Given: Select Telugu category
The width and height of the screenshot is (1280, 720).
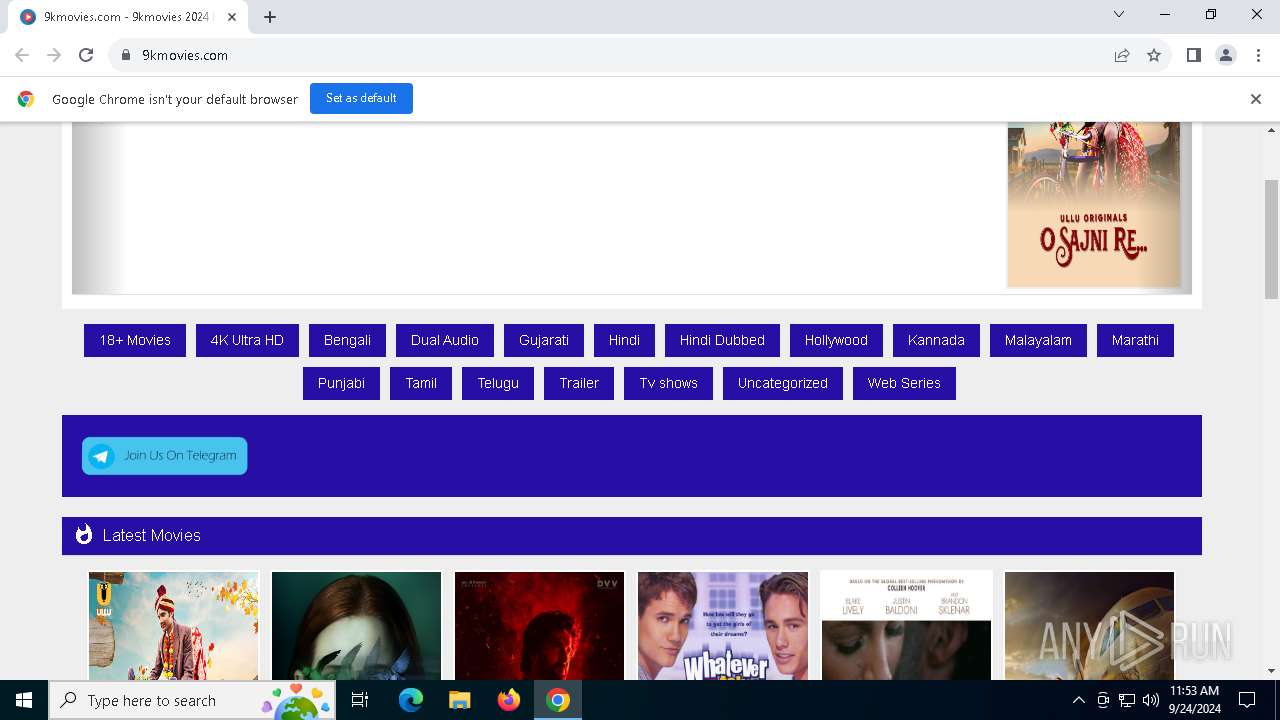Looking at the screenshot, I should pyautogui.click(x=498, y=383).
